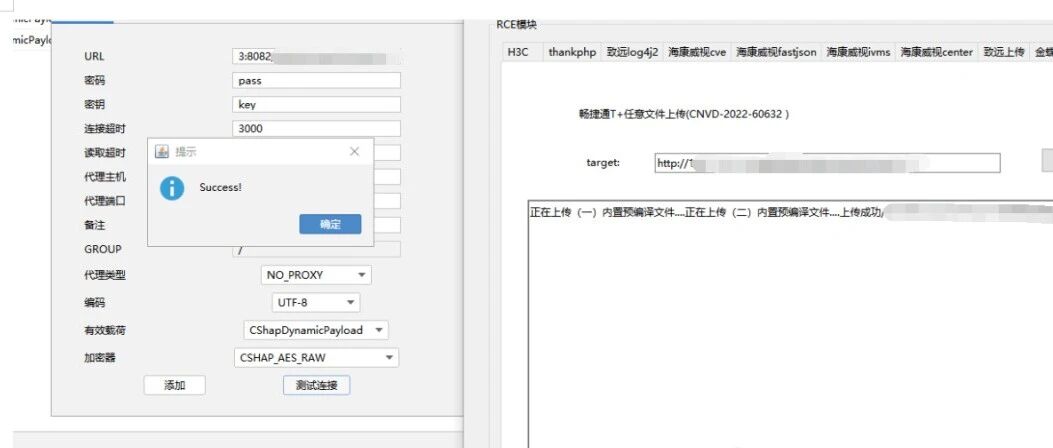This screenshot has height=448, width=1053.
Task: Click the GROUP input field
Action: pyautogui.click(x=316, y=249)
